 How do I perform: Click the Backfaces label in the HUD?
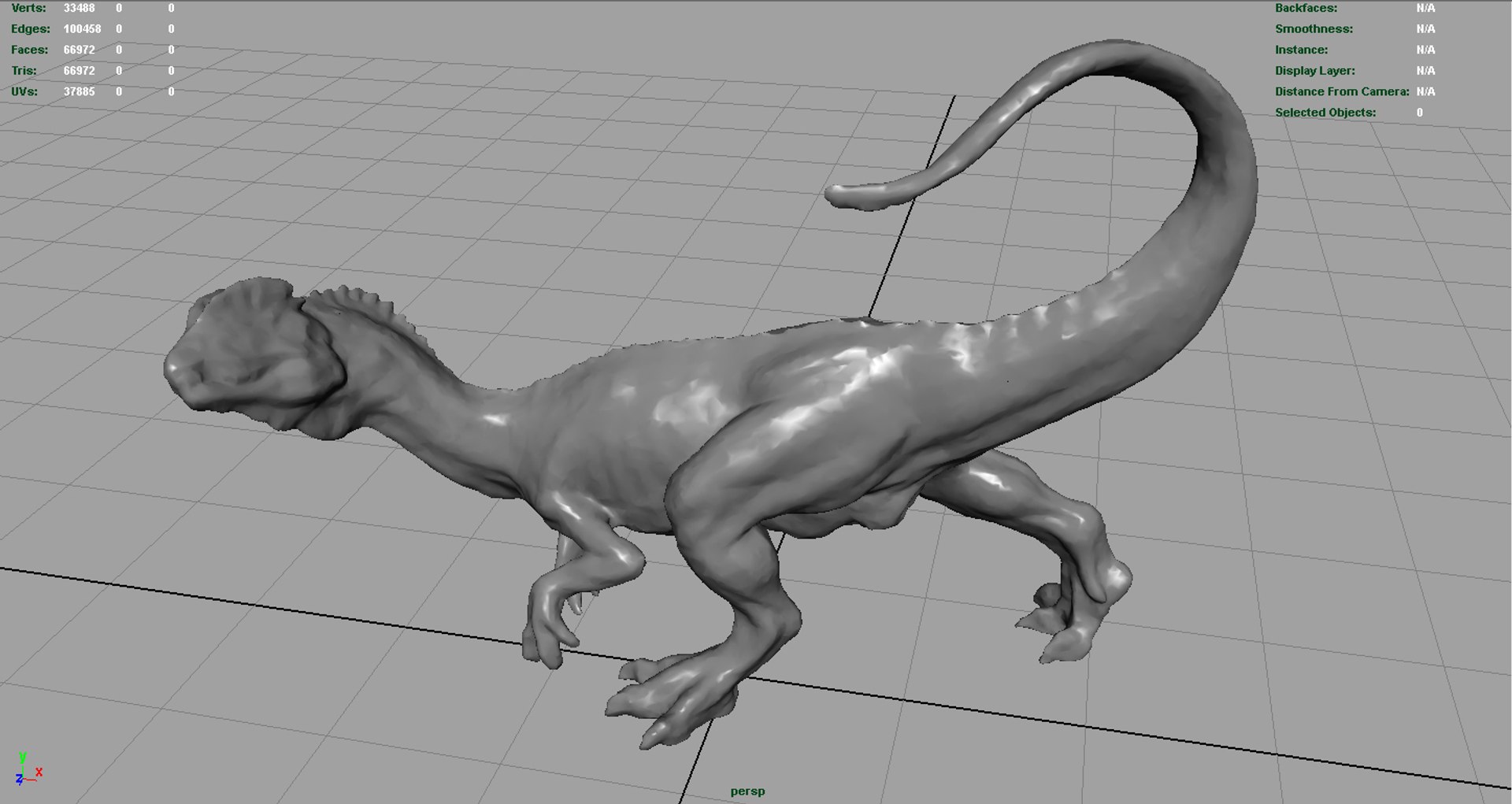[1306, 8]
